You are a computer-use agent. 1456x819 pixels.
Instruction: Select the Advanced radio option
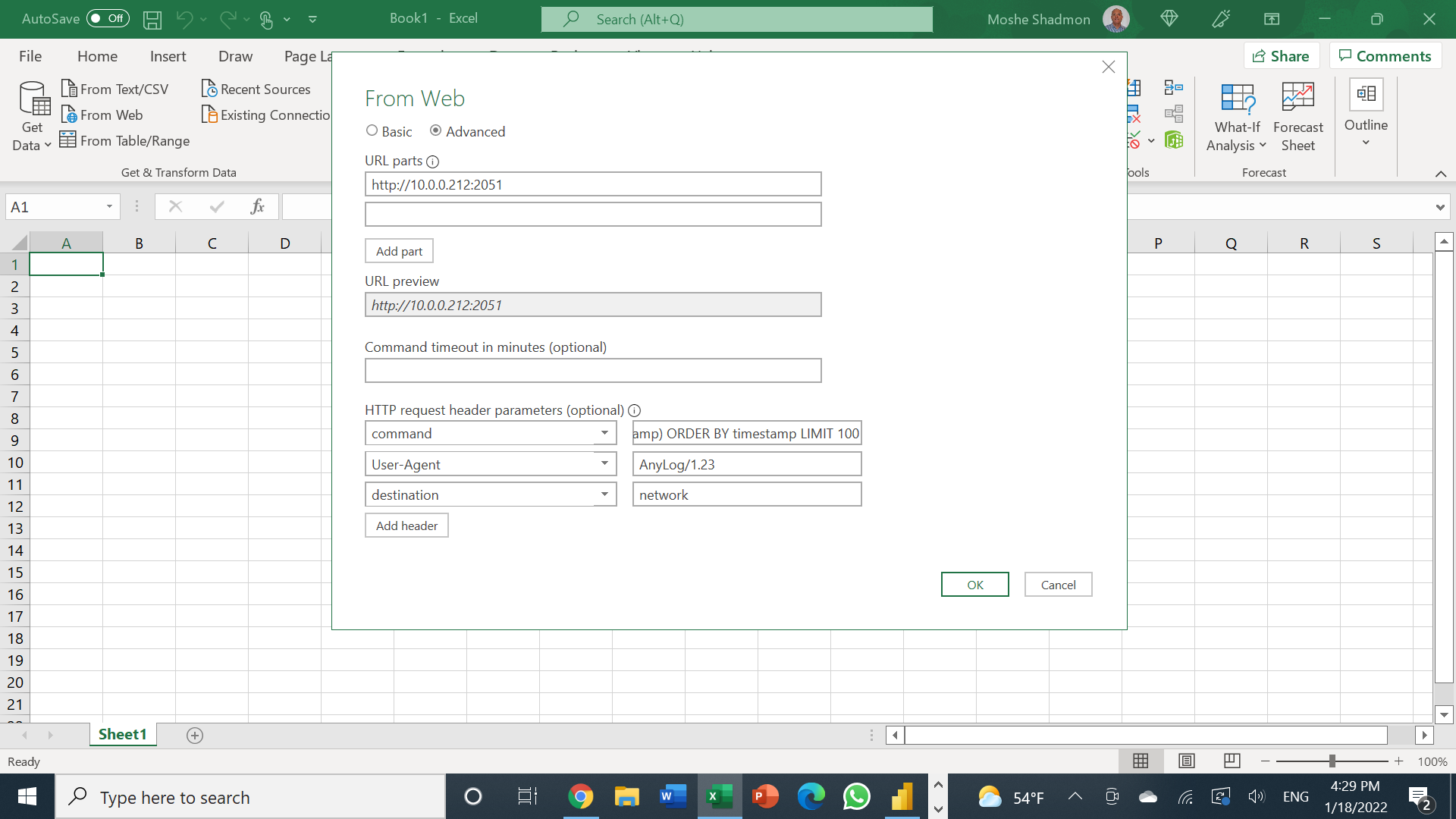point(435,130)
